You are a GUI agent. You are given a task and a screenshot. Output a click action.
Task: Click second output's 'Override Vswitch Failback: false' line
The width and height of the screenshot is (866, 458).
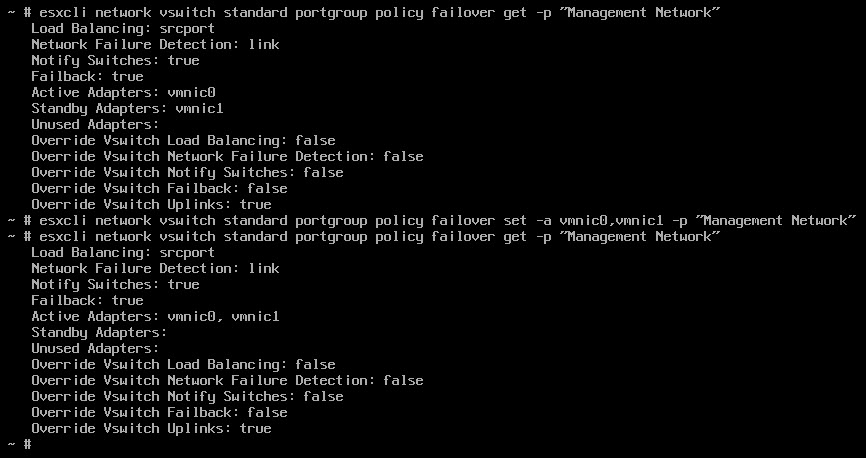159,412
